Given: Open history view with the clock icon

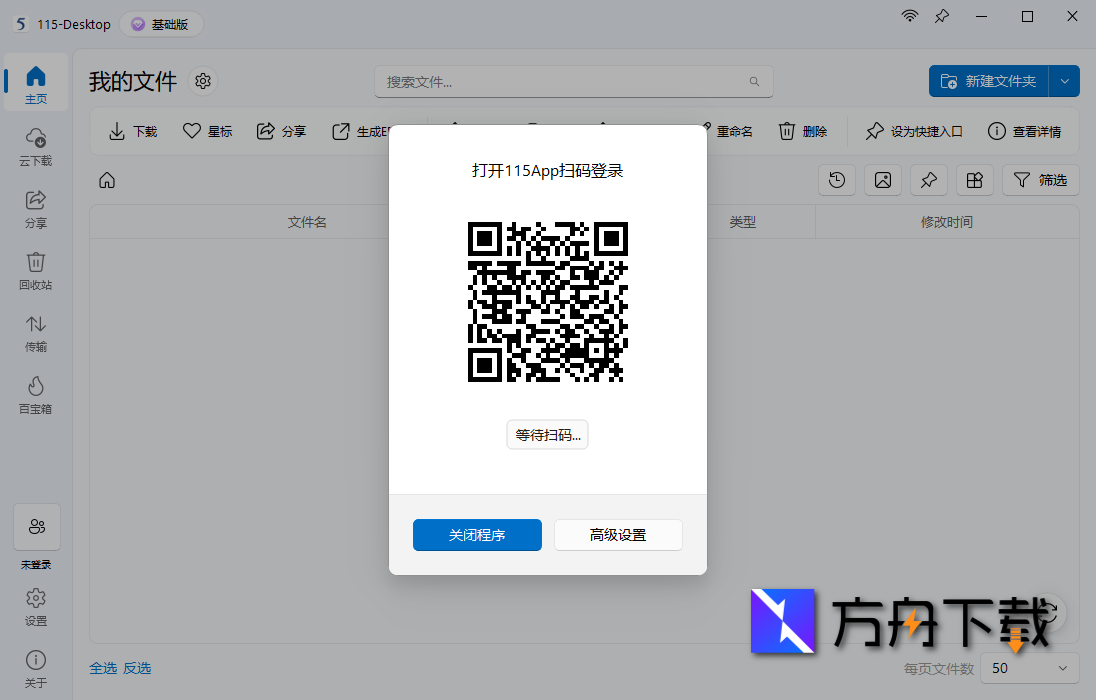Looking at the screenshot, I should pos(836,180).
